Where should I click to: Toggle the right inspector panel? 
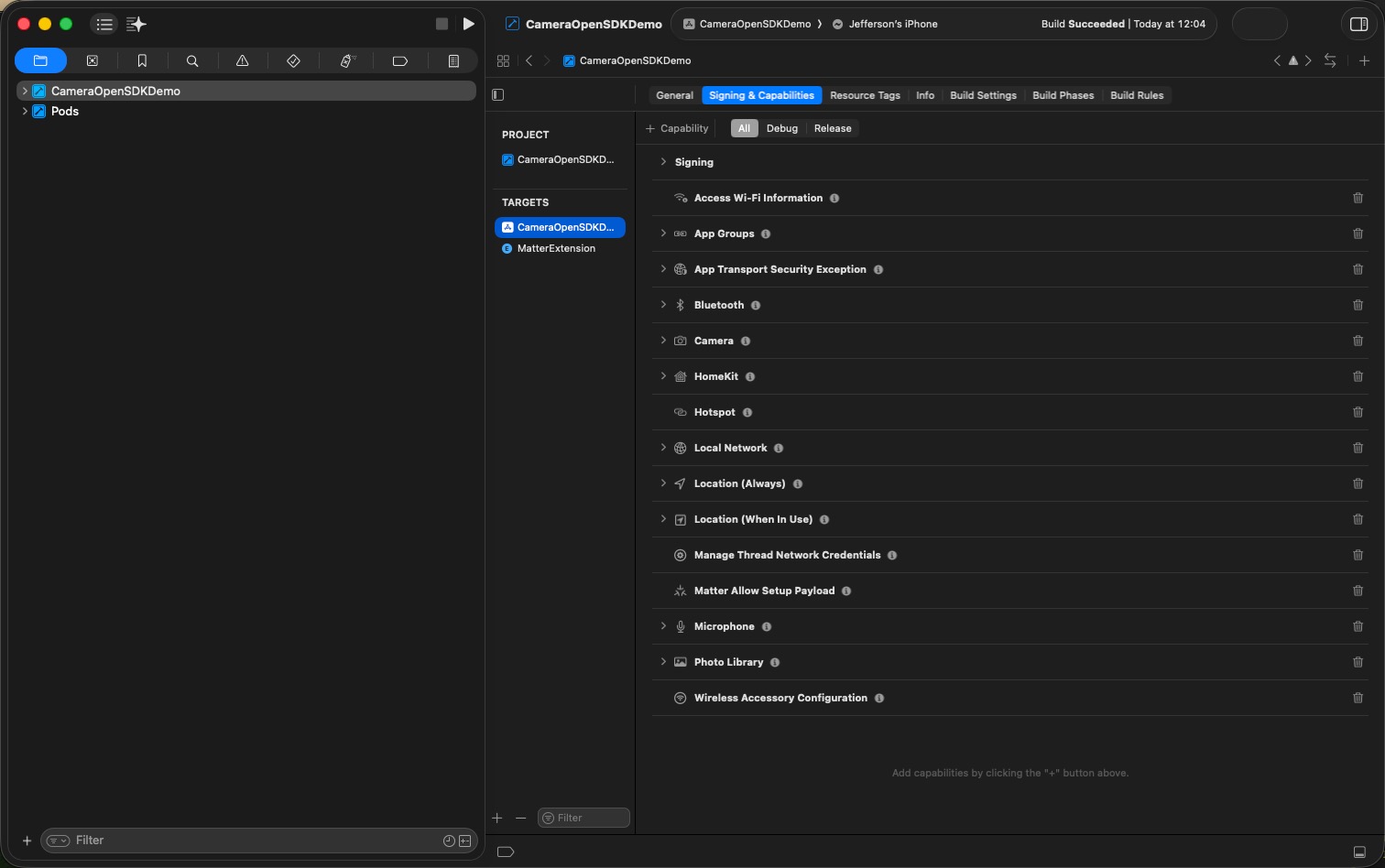[x=1359, y=24]
